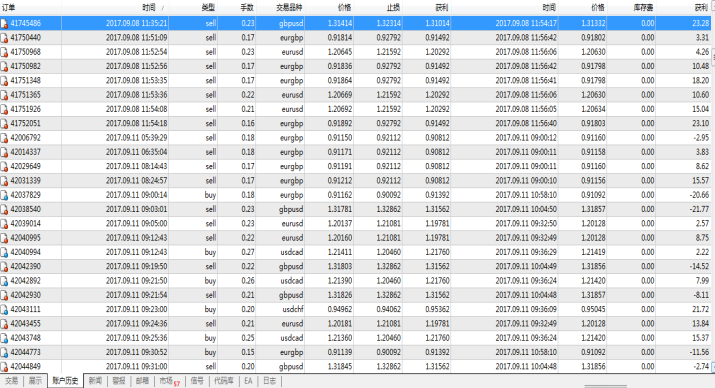Click loss value -20.66 for order 42037829

699,195
